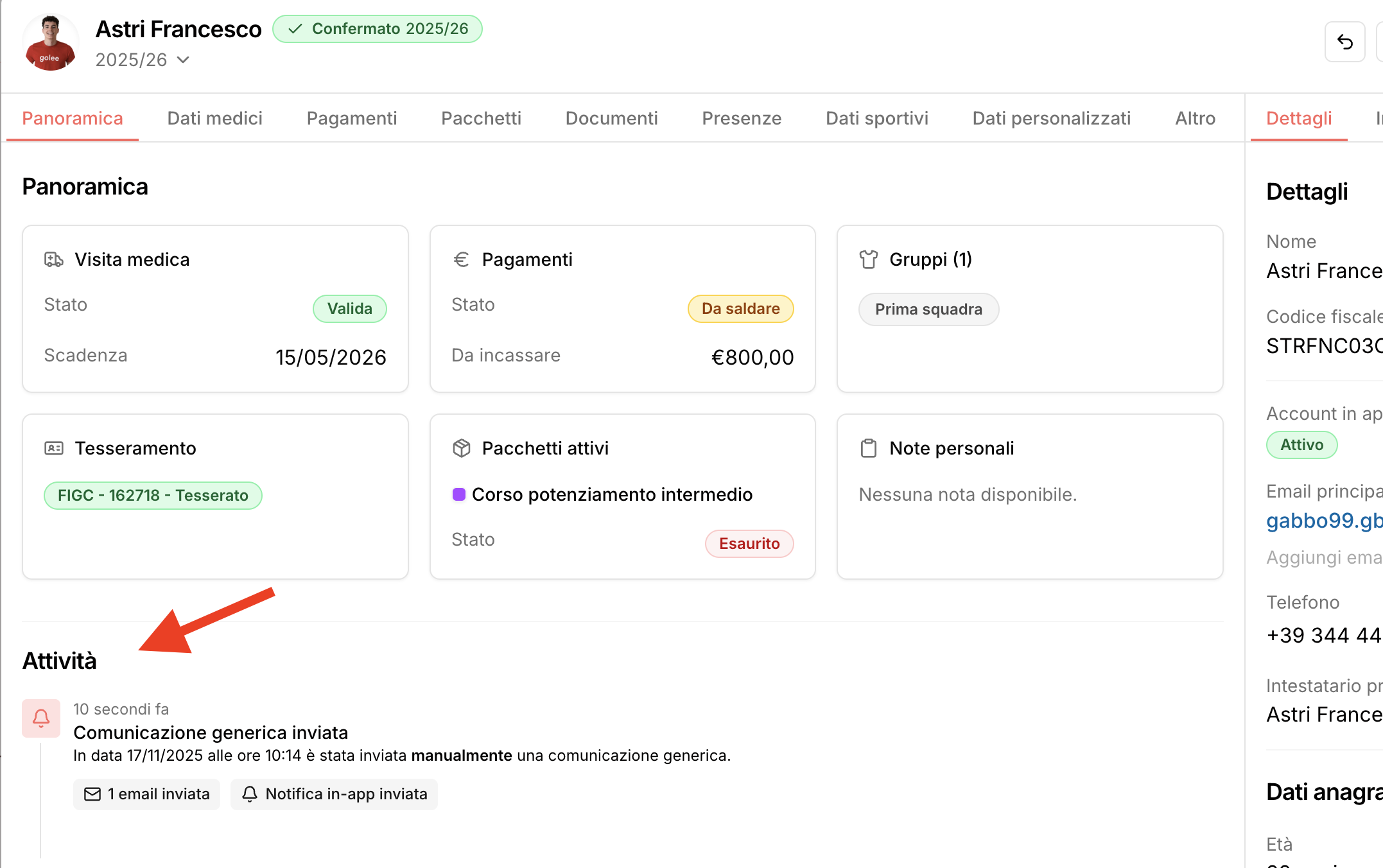Click the Notifica in-app inviata badge
This screenshot has width=1383, height=868.
(x=334, y=794)
